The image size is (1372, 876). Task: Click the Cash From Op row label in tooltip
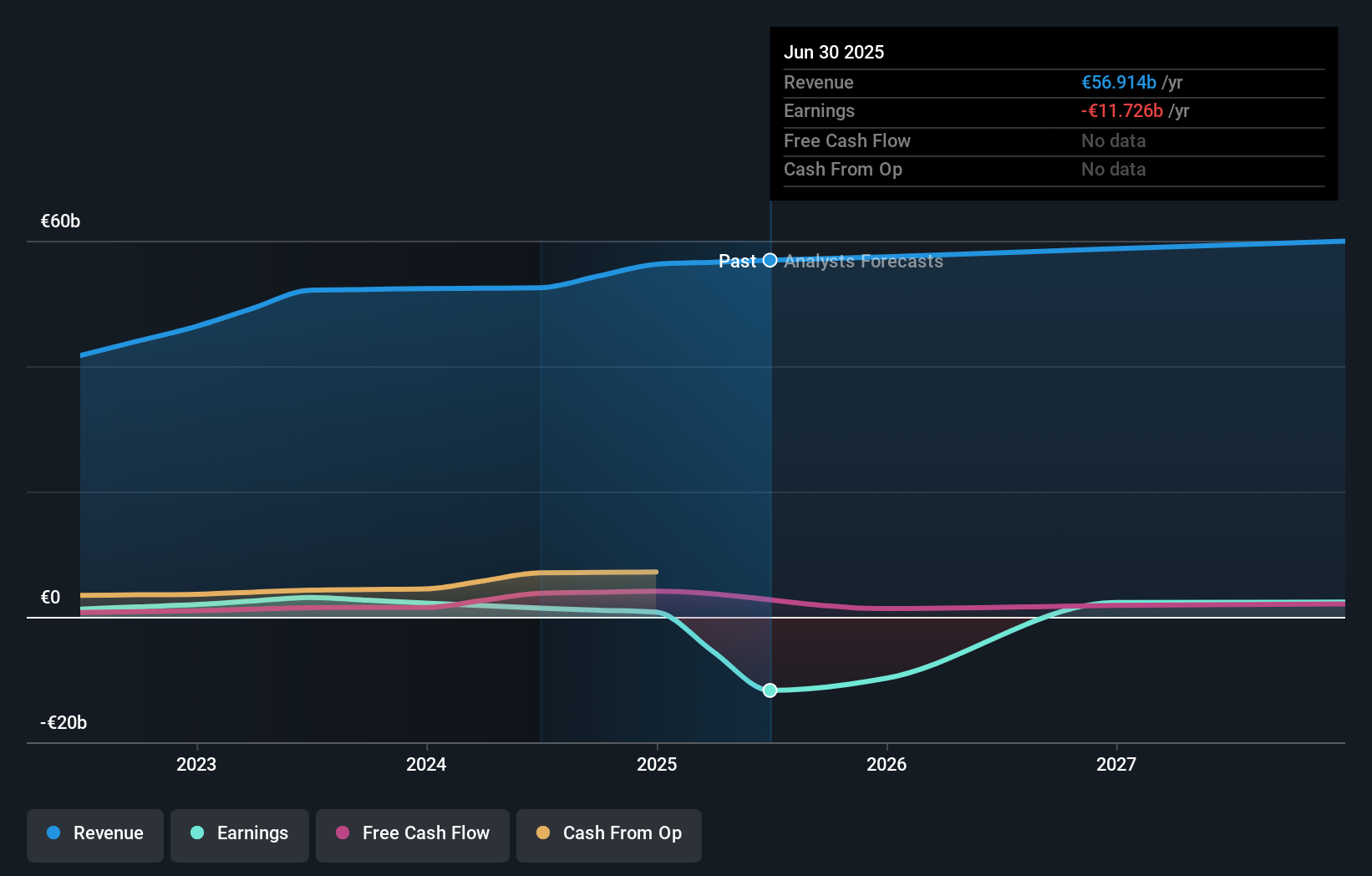pos(843,170)
